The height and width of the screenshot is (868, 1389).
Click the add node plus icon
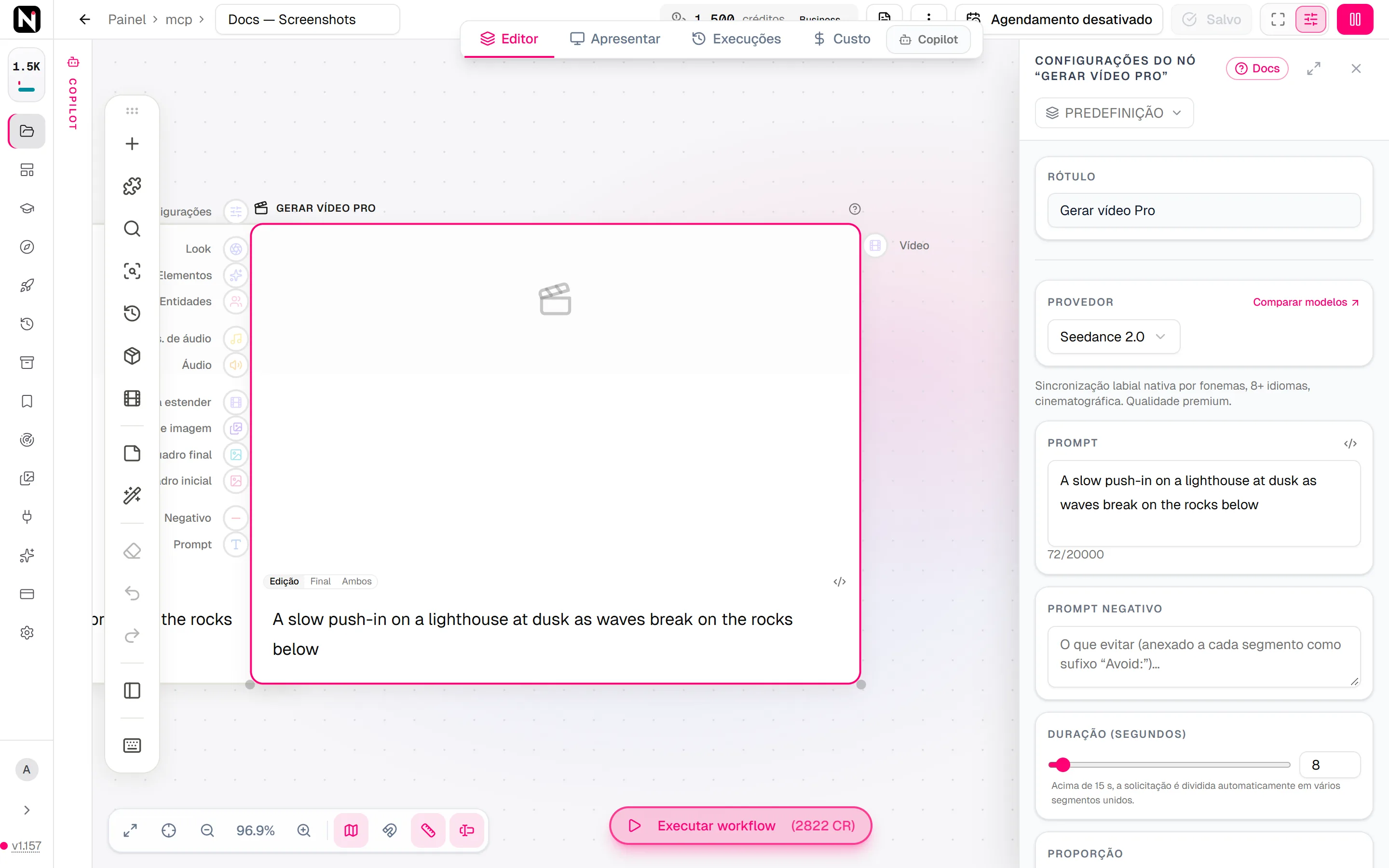(x=132, y=144)
